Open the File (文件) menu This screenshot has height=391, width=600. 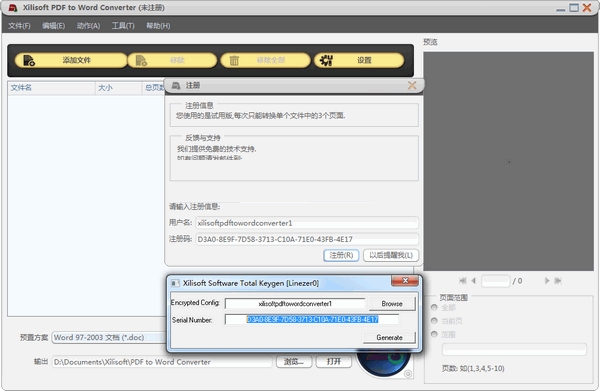click(19, 26)
